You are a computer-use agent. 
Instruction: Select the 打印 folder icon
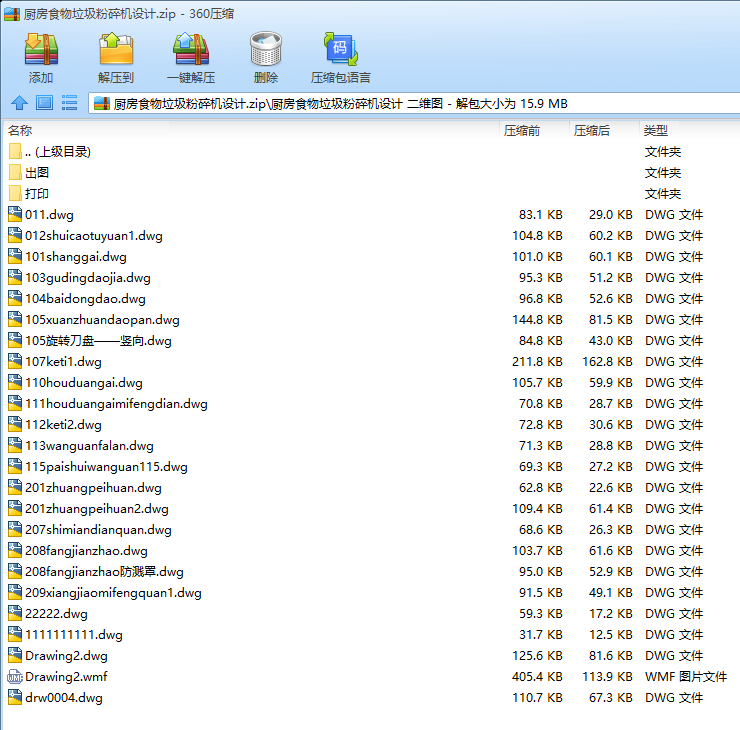(15, 193)
